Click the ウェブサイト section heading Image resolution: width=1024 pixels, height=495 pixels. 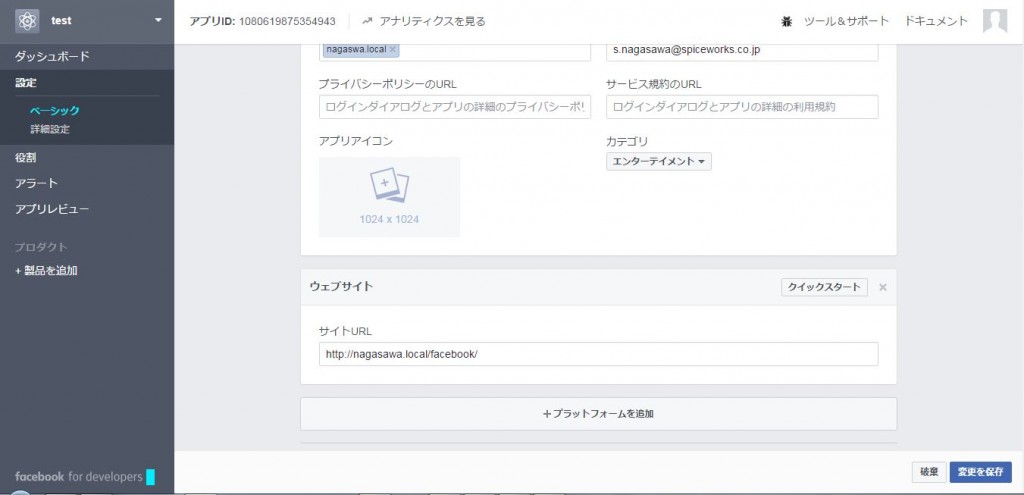click(342, 287)
